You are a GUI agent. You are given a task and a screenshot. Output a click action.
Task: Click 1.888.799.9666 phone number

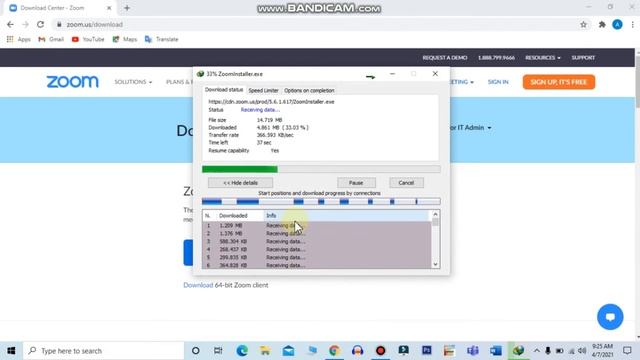pyautogui.click(x=496, y=58)
